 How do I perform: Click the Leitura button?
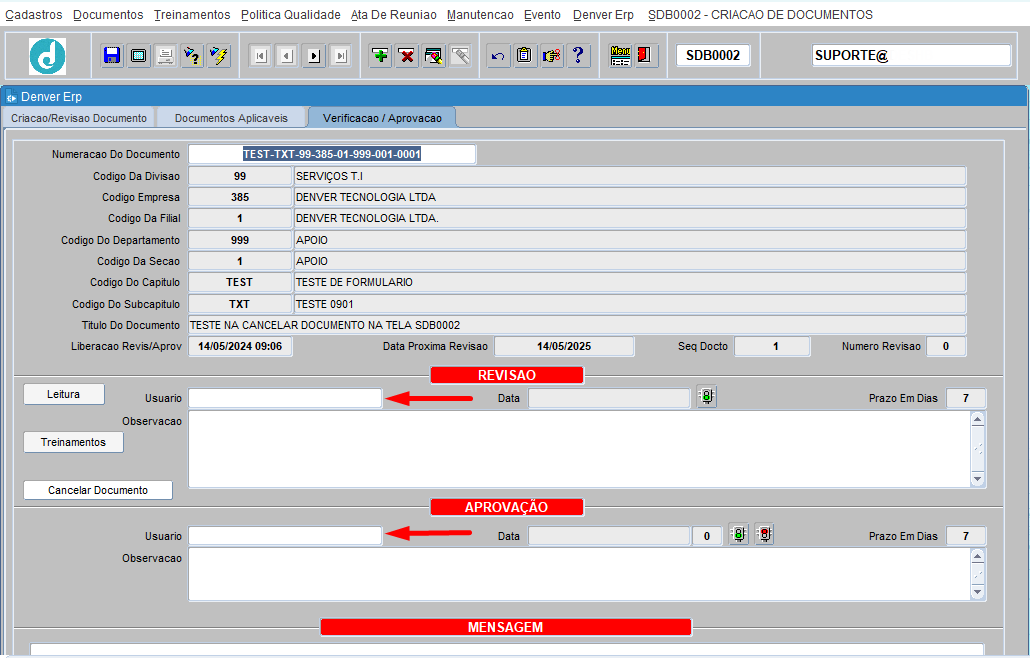click(x=64, y=394)
